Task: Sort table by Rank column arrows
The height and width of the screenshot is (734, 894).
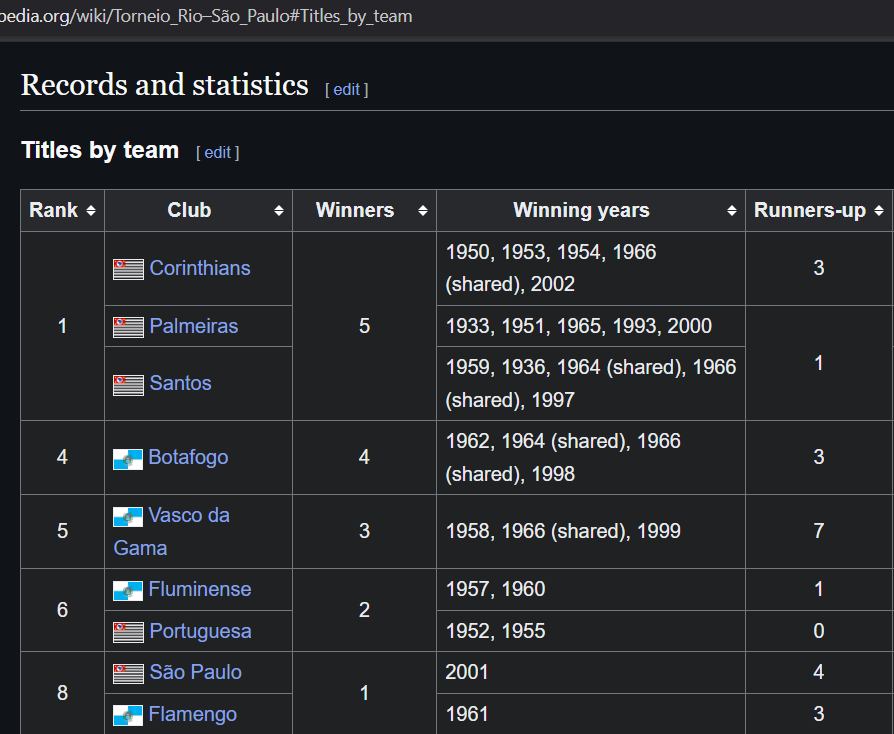Action: pyautogui.click(x=91, y=210)
